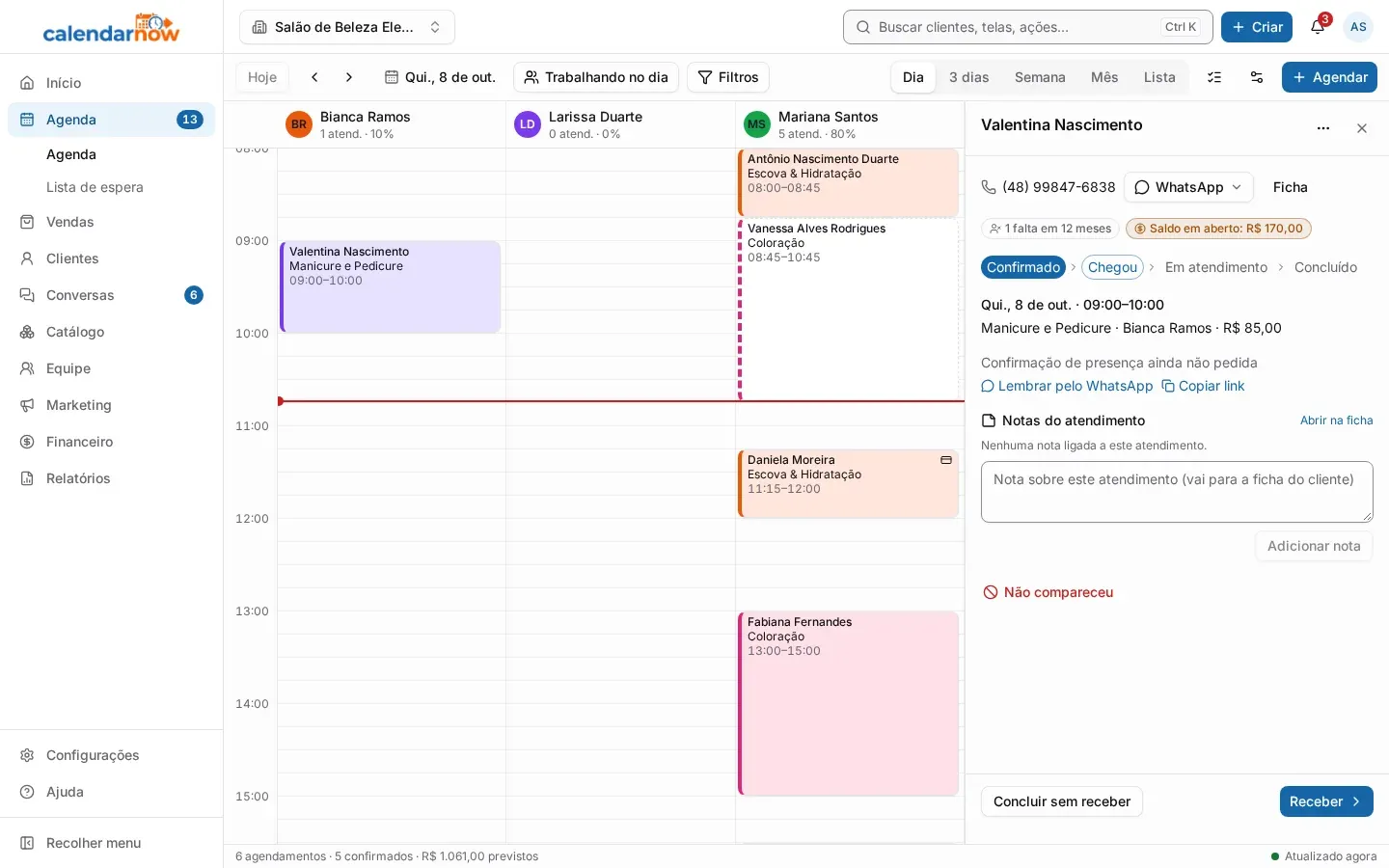Open the Filtros menu
The height and width of the screenshot is (868, 1389).
pyautogui.click(x=728, y=77)
